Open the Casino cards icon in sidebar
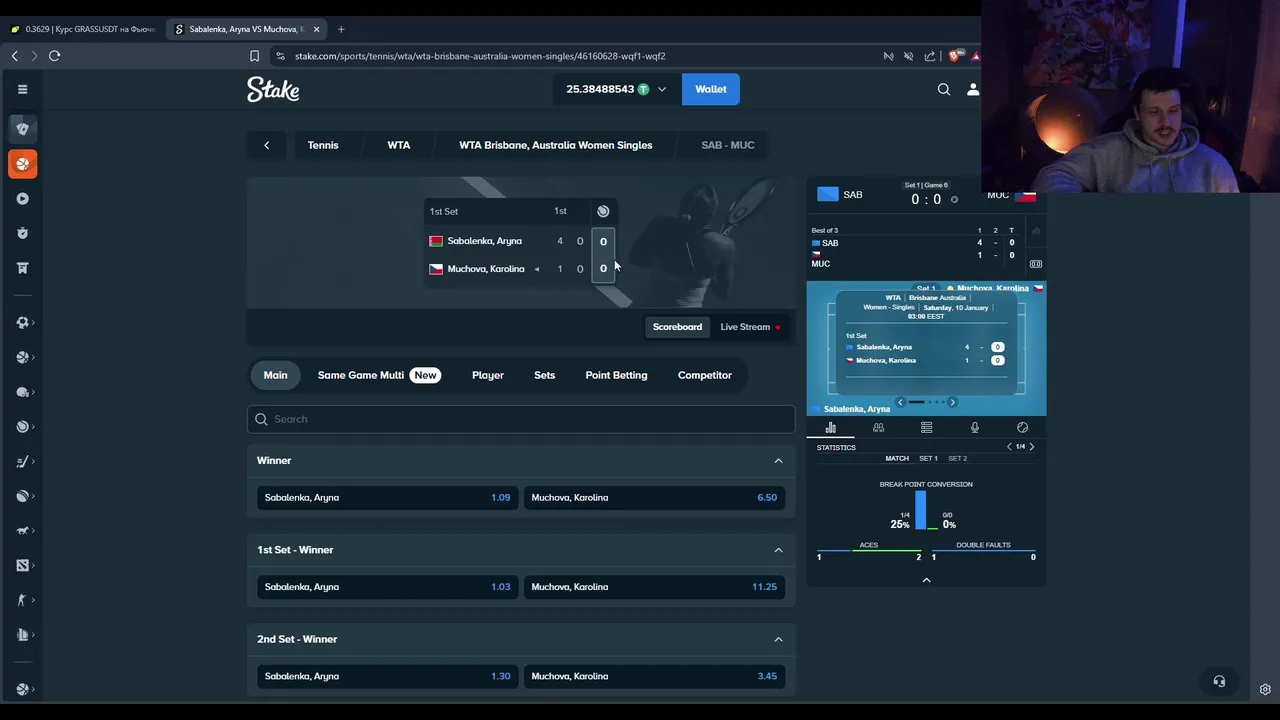 22,128
